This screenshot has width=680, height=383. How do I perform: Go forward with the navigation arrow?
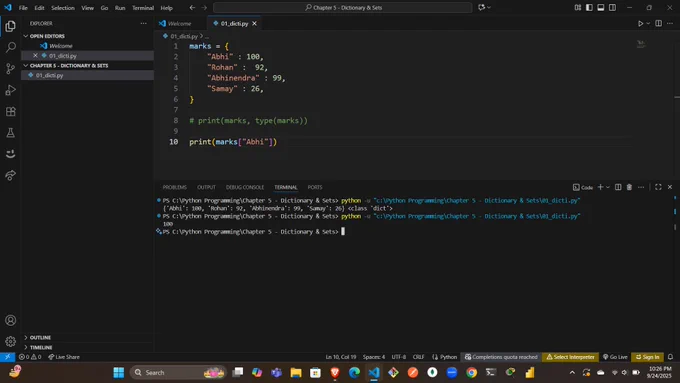(x=204, y=7)
